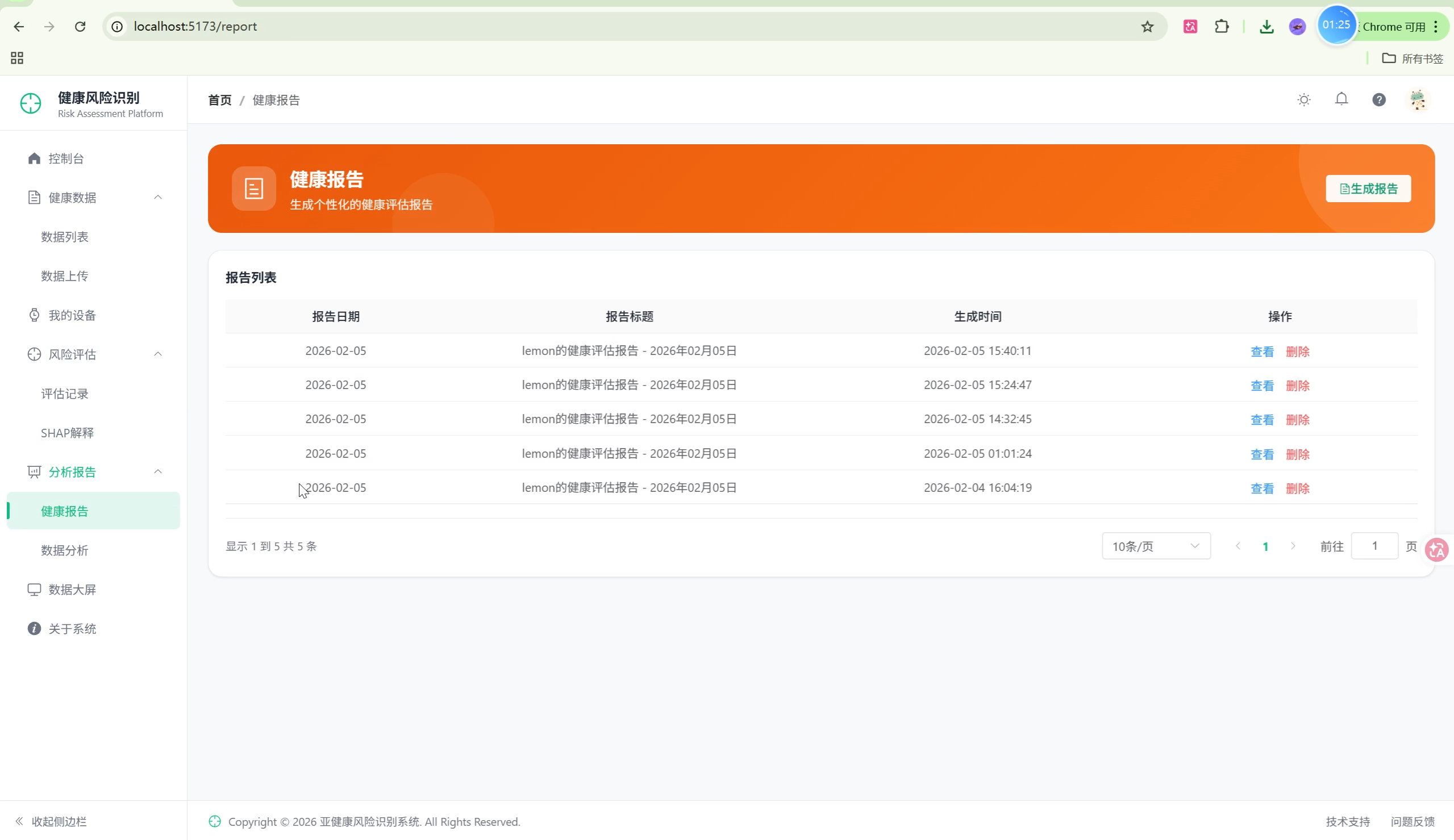Open the user avatar menu
The image size is (1454, 840).
1417,100
